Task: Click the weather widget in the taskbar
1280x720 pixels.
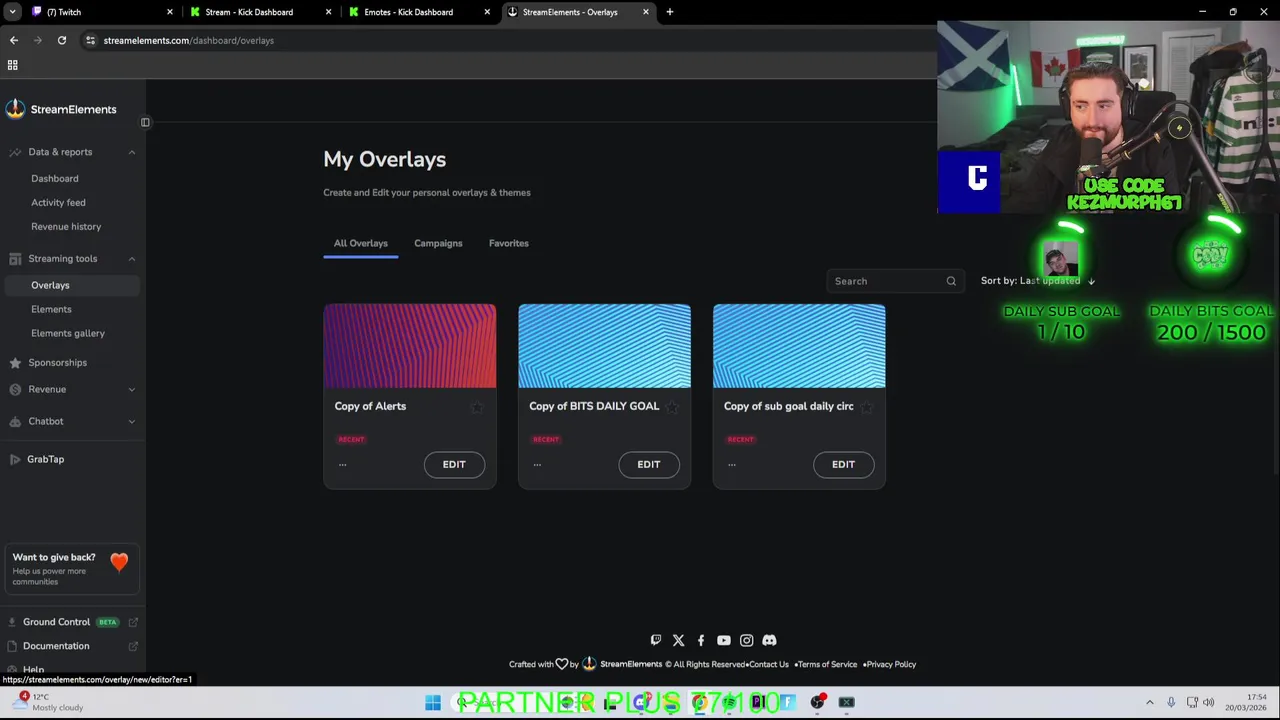Action: coord(48,702)
